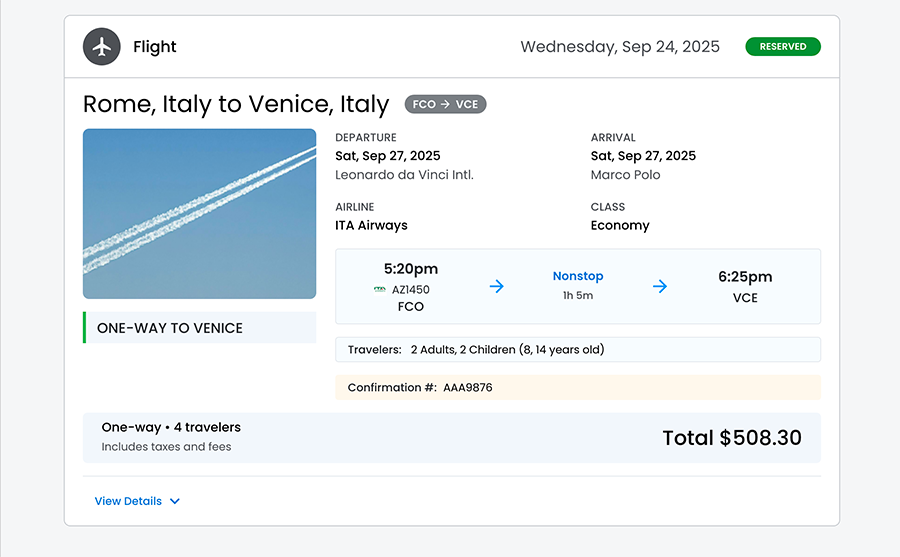
Task: Click the confirmation number AAA9876
Action: pyautogui.click(x=468, y=388)
